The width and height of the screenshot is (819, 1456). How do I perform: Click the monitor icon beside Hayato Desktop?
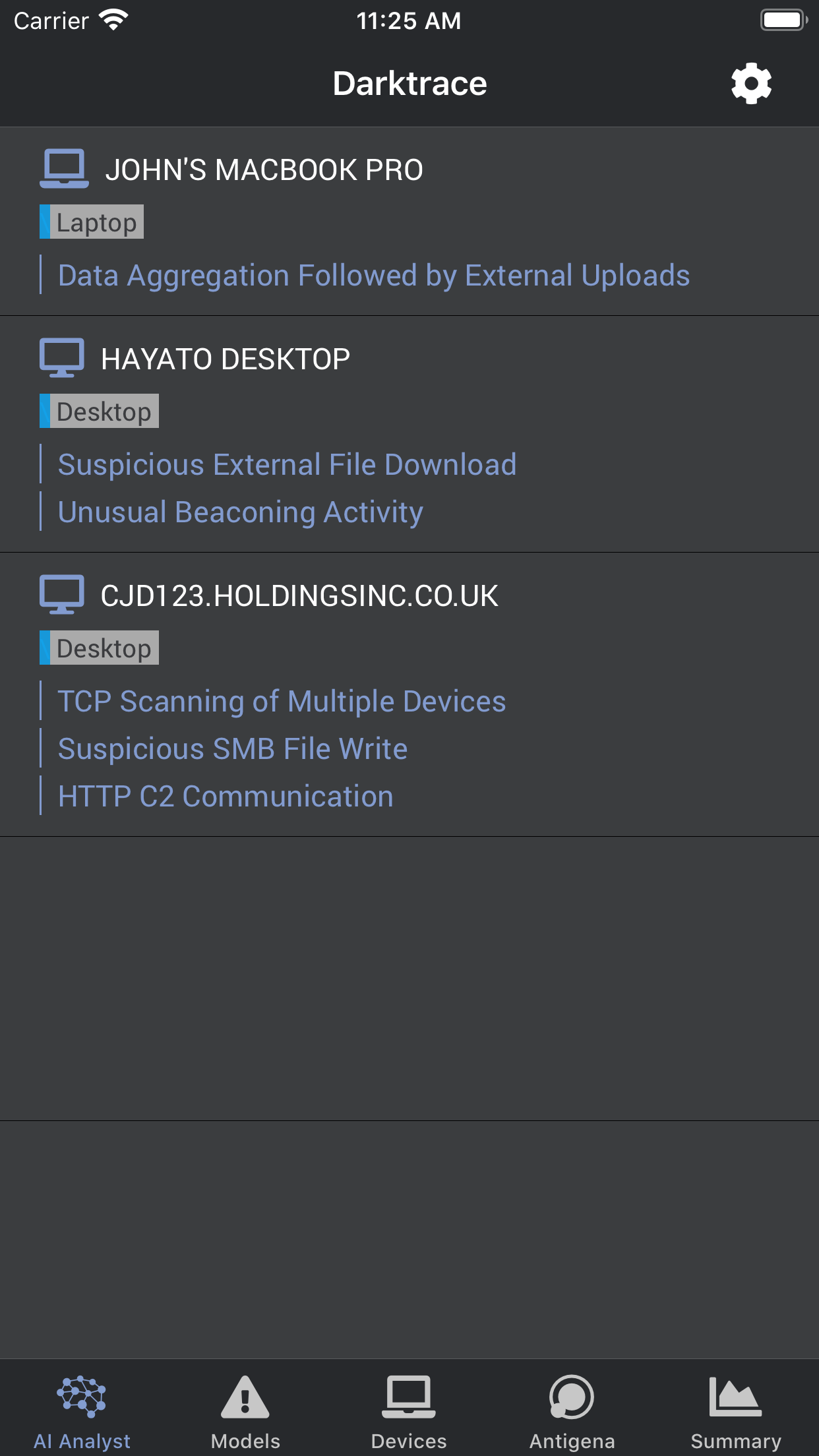[63, 357]
